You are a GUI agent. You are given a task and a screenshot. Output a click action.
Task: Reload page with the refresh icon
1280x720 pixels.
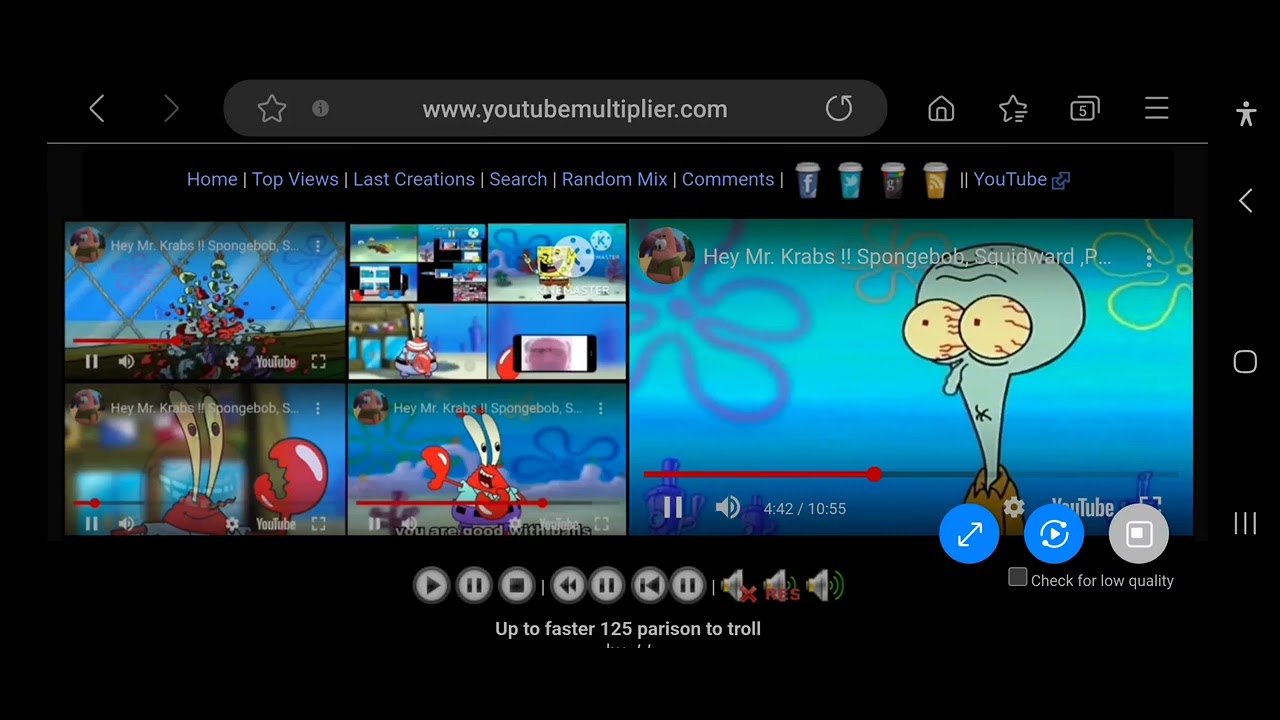pyautogui.click(x=839, y=108)
